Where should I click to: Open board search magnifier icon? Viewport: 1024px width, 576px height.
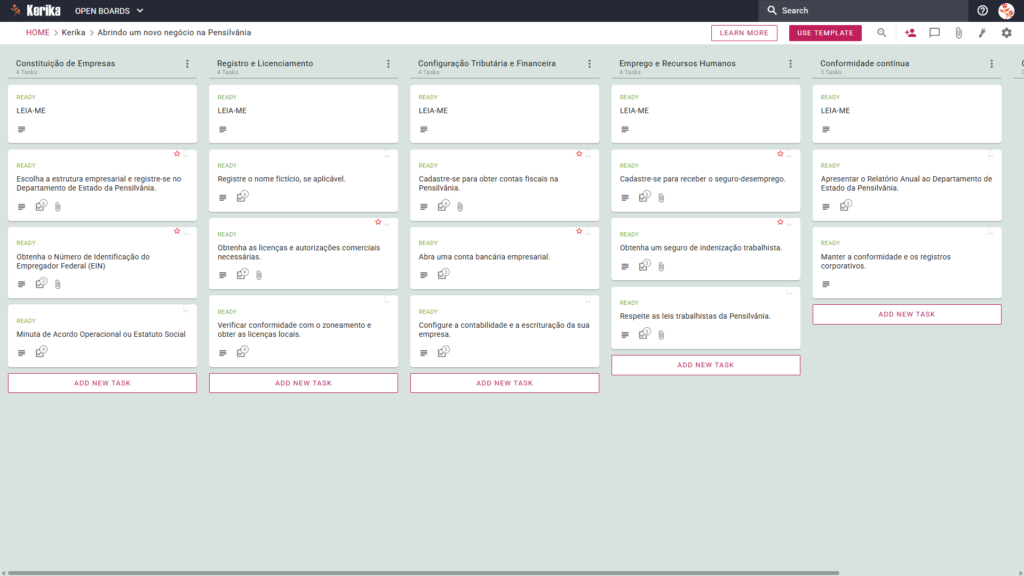click(882, 33)
